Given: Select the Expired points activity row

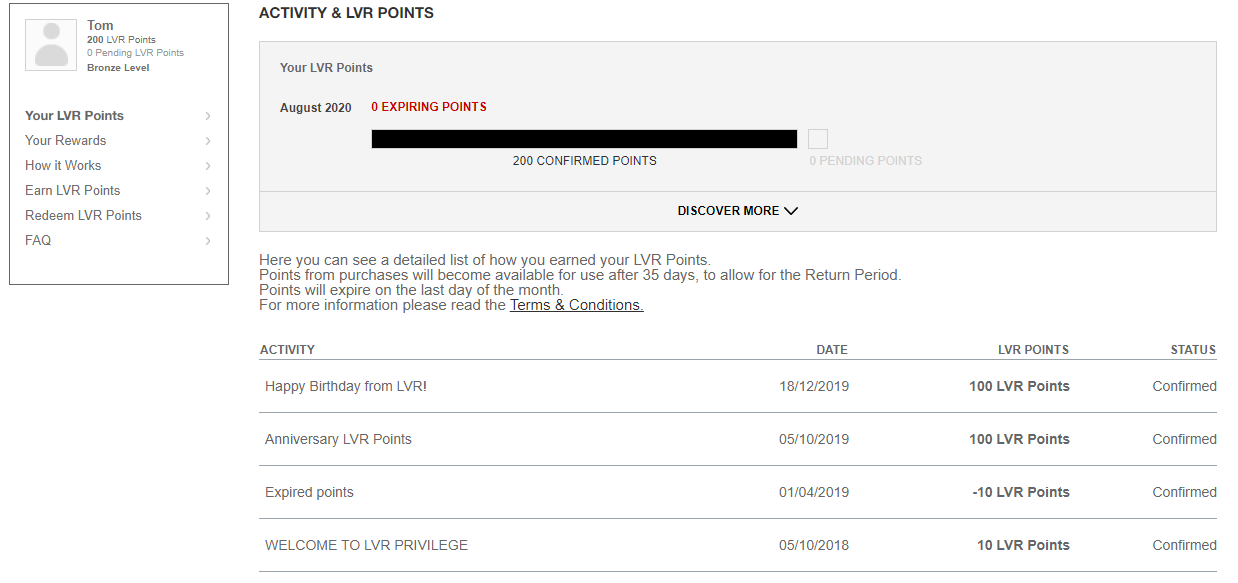Looking at the screenshot, I should pyautogui.click(x=738, y=492).
